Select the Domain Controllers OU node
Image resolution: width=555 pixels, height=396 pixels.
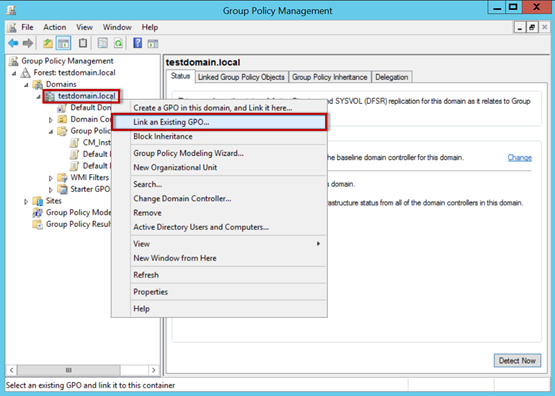click(x=91, y=119)
